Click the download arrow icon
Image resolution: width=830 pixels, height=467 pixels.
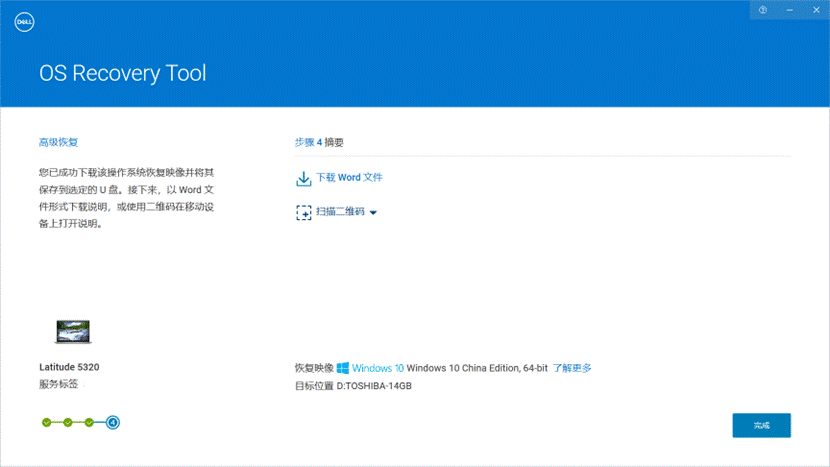(303, 178)
